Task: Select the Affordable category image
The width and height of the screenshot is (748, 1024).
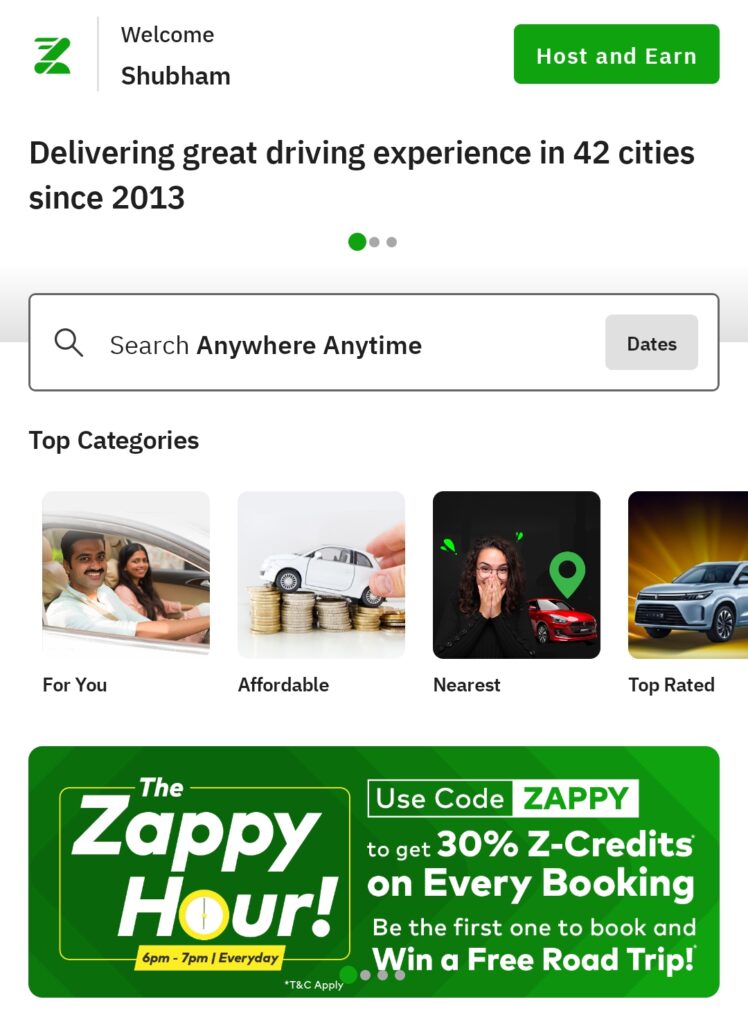Action: [x=321, y=575]
